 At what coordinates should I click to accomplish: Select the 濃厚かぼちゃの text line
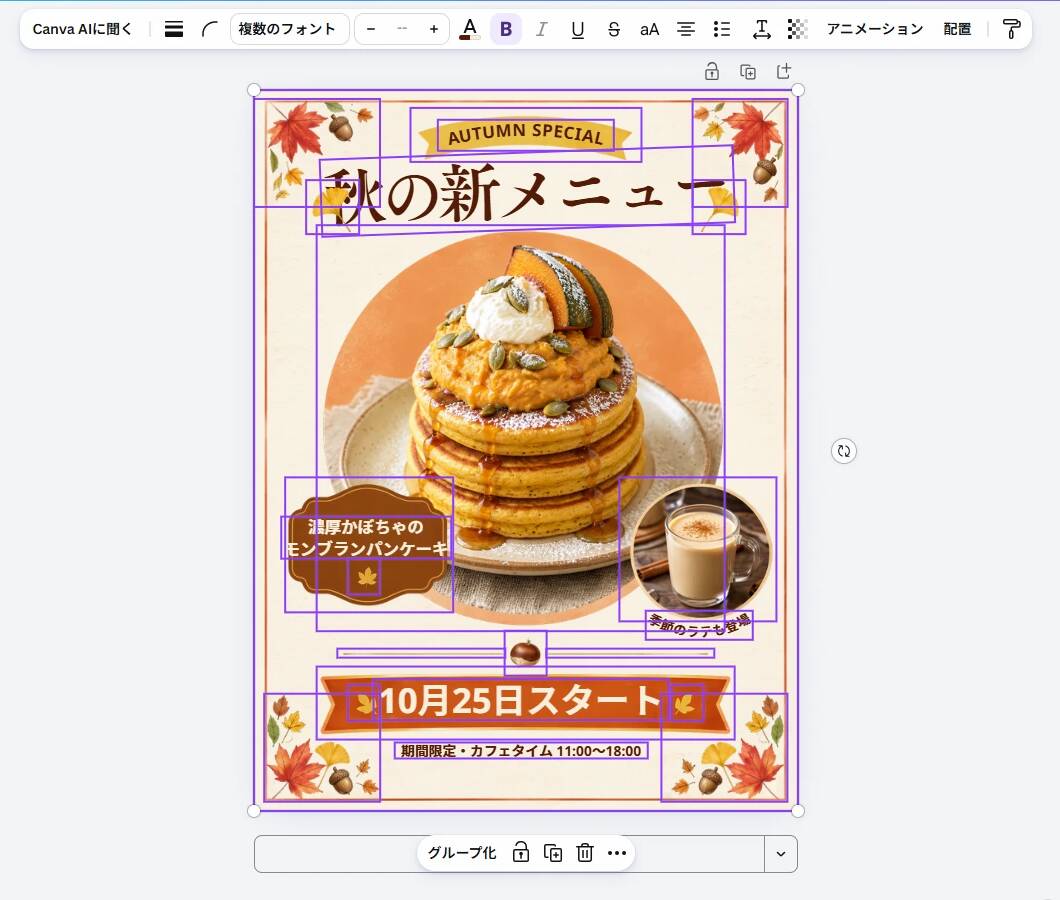tap(366, 527)
